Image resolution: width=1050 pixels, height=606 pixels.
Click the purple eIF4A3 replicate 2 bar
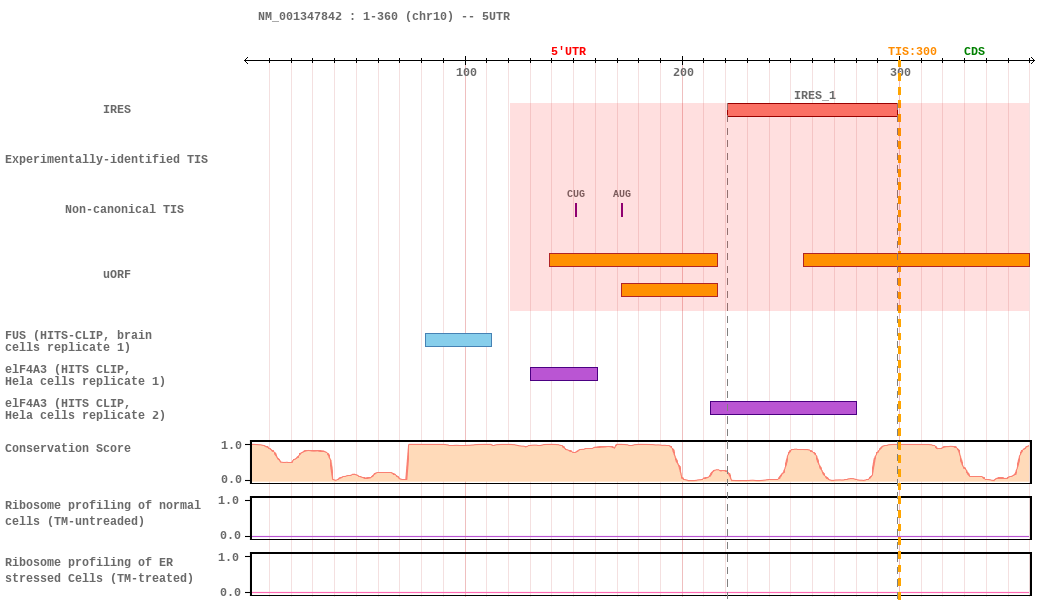point(783,408)
